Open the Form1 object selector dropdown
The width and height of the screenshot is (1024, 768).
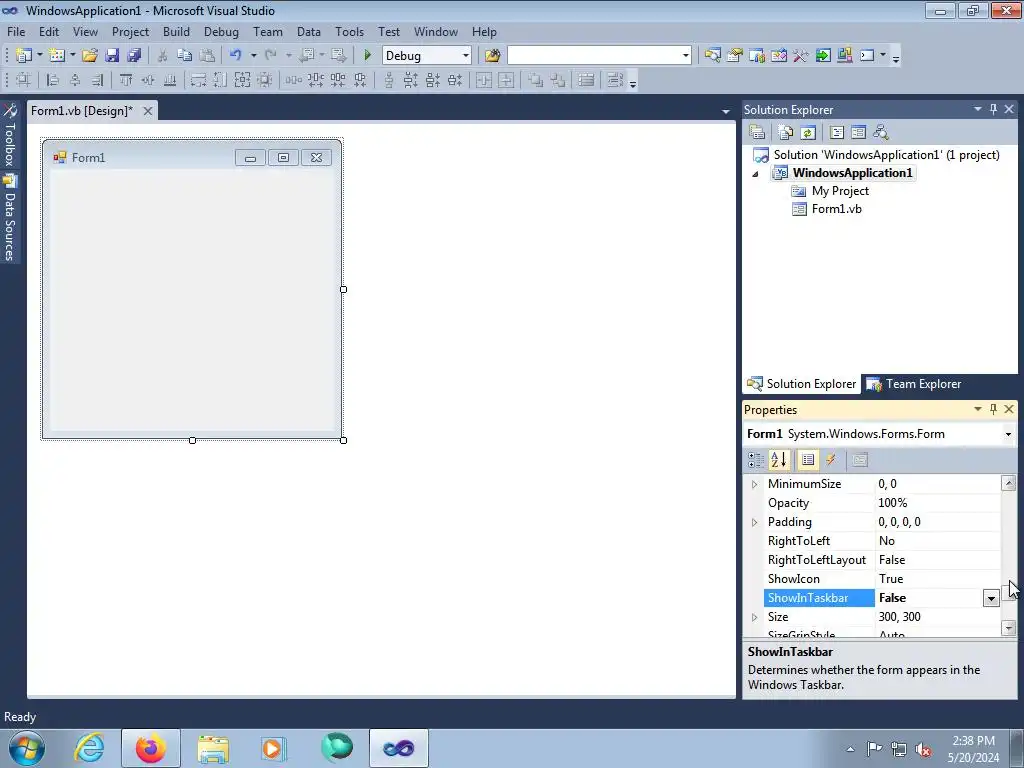1008,434
